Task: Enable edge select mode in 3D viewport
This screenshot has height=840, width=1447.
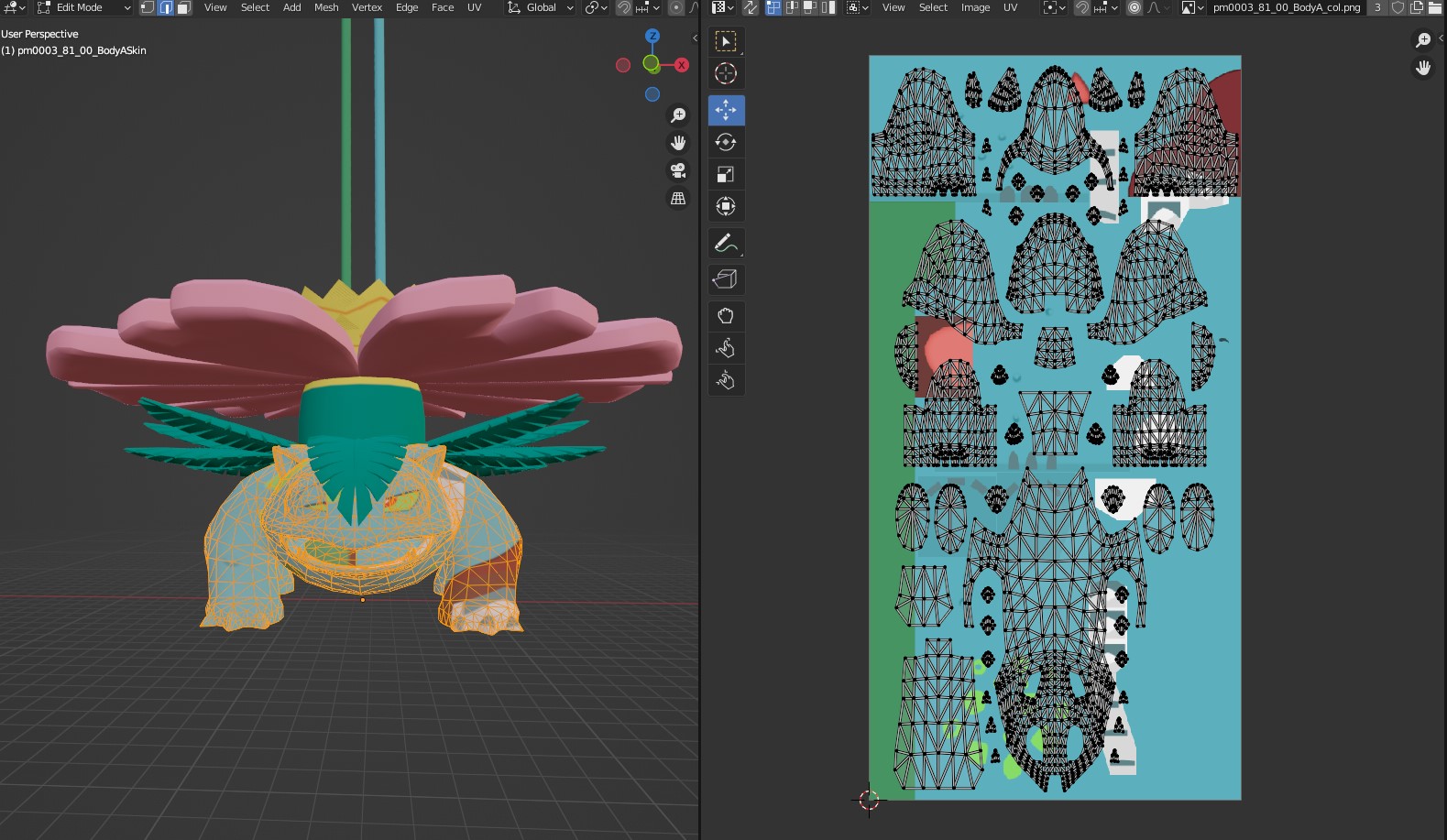Action: tap(166, 7)
